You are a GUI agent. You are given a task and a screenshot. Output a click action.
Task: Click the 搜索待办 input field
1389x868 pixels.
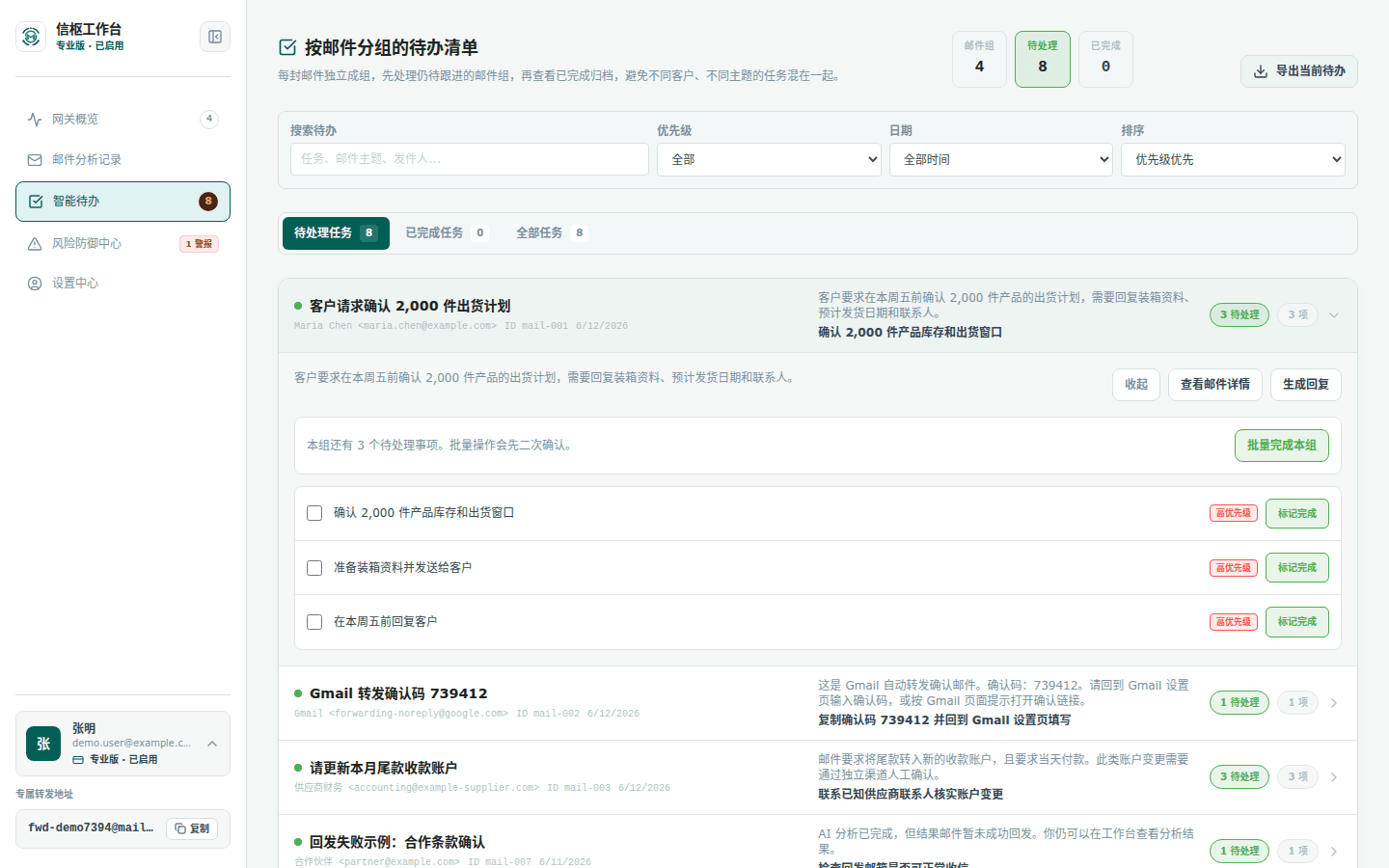pos(470,159)
